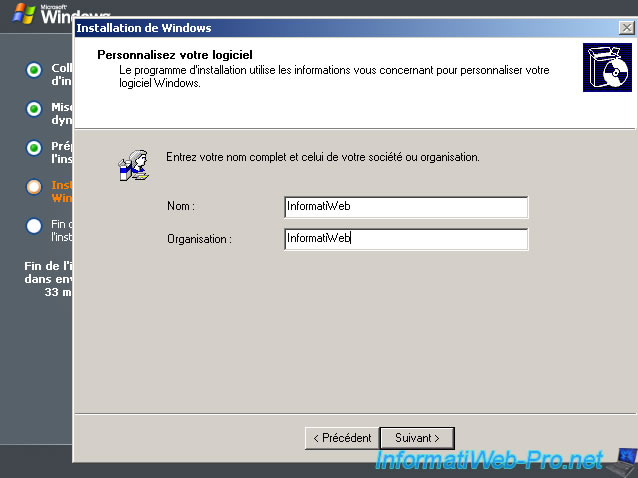
Task: Select the orange current installation step indicator
Action: coord(34,187)
